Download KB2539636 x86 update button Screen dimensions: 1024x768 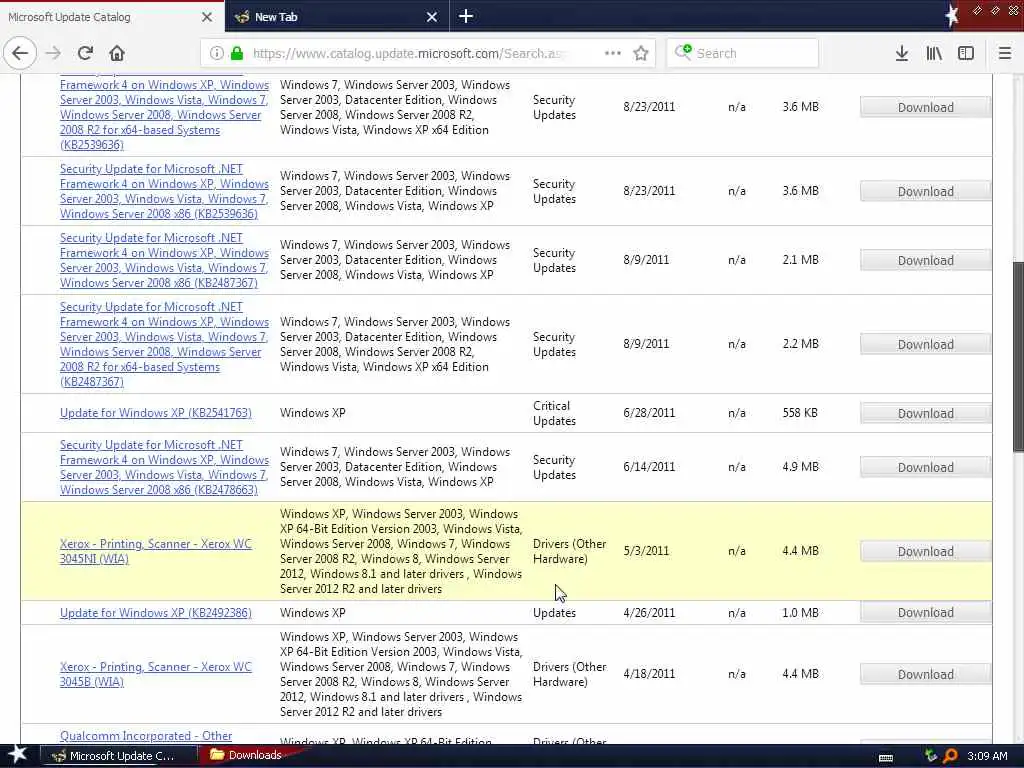[925, 191]
